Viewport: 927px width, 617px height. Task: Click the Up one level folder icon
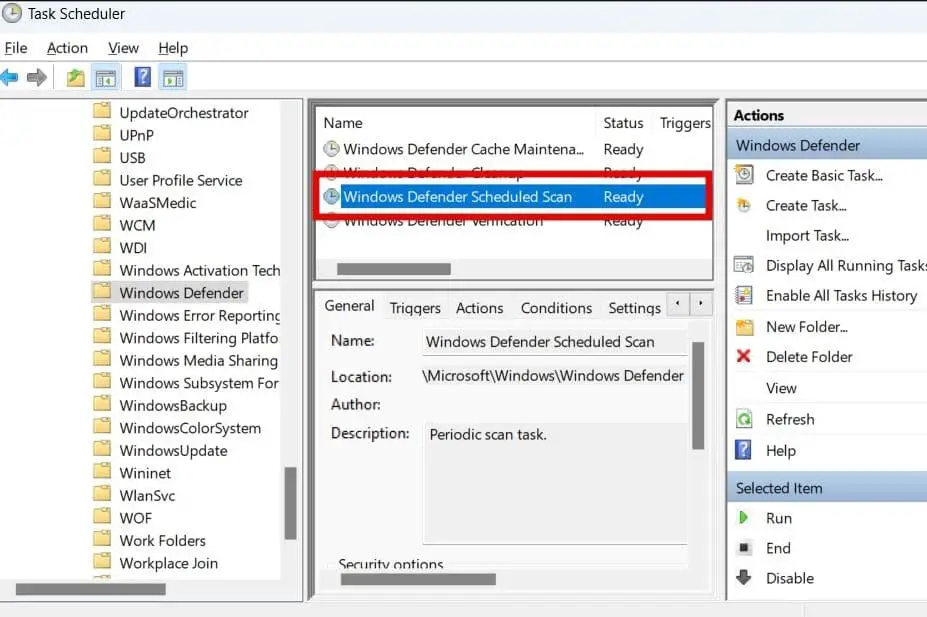pyautogui.click(x=75, y=77)
